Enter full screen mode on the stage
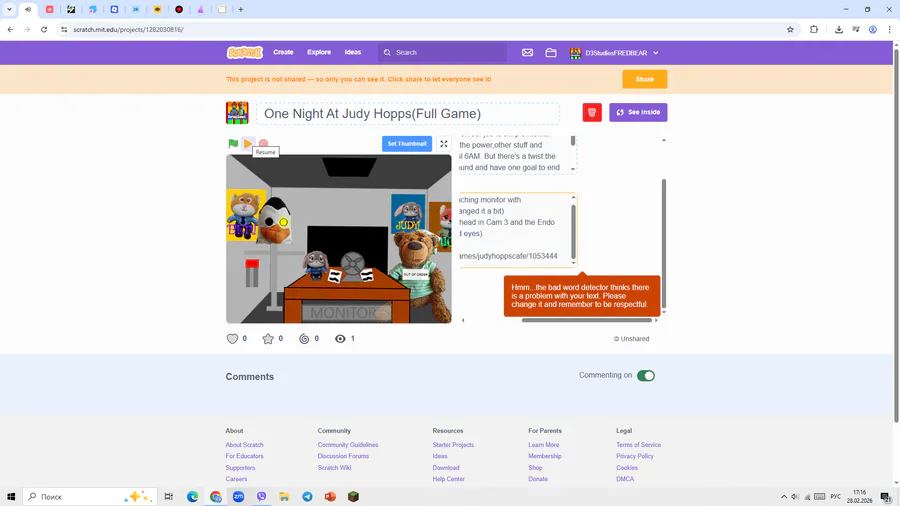Image resolution: width=900 pixels, height=506 pixels. coord(444,144)
